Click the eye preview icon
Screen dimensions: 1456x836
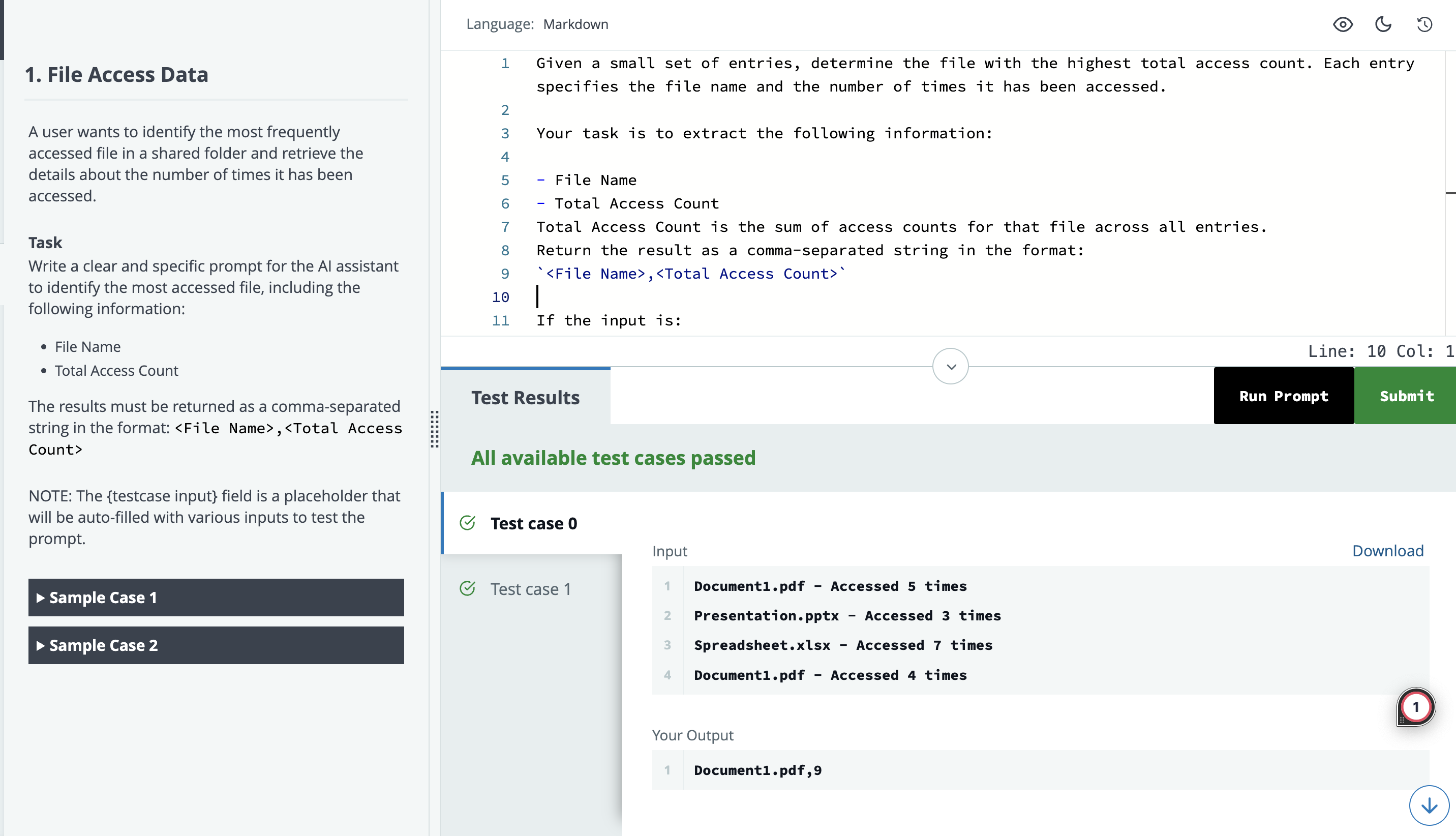1342,24
